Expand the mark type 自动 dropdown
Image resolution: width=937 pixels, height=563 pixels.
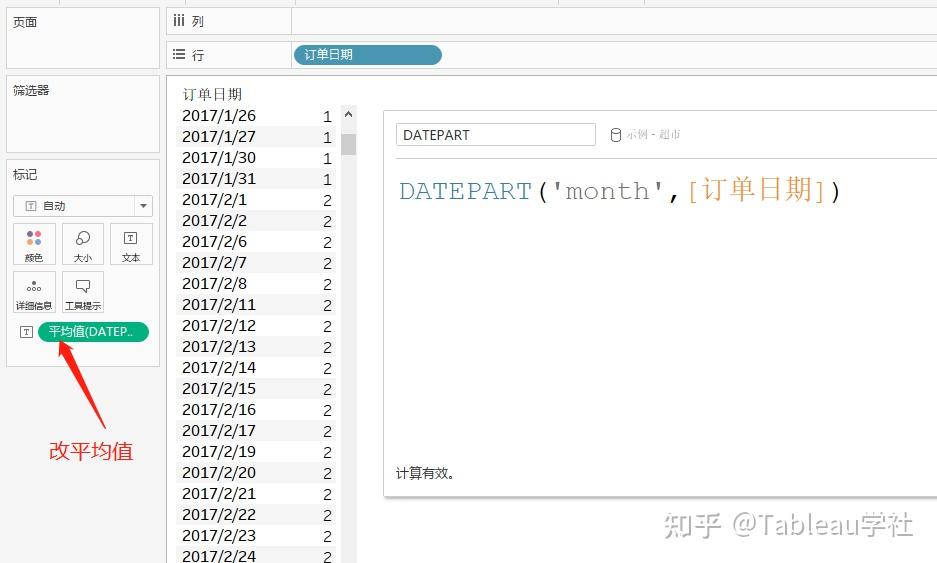(143, 206)
